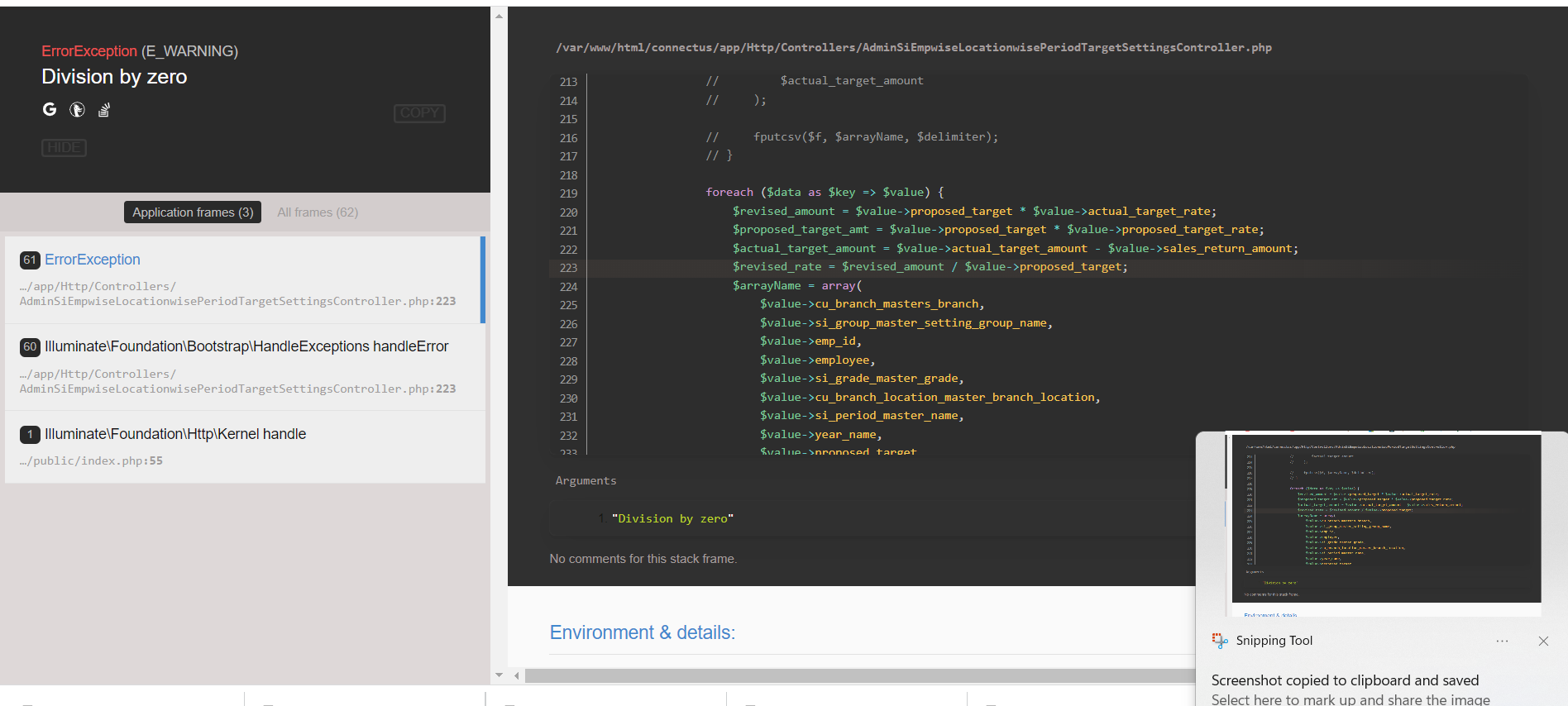Click $value->si_group_master_setting_group_name line

(x=906, y=323)
